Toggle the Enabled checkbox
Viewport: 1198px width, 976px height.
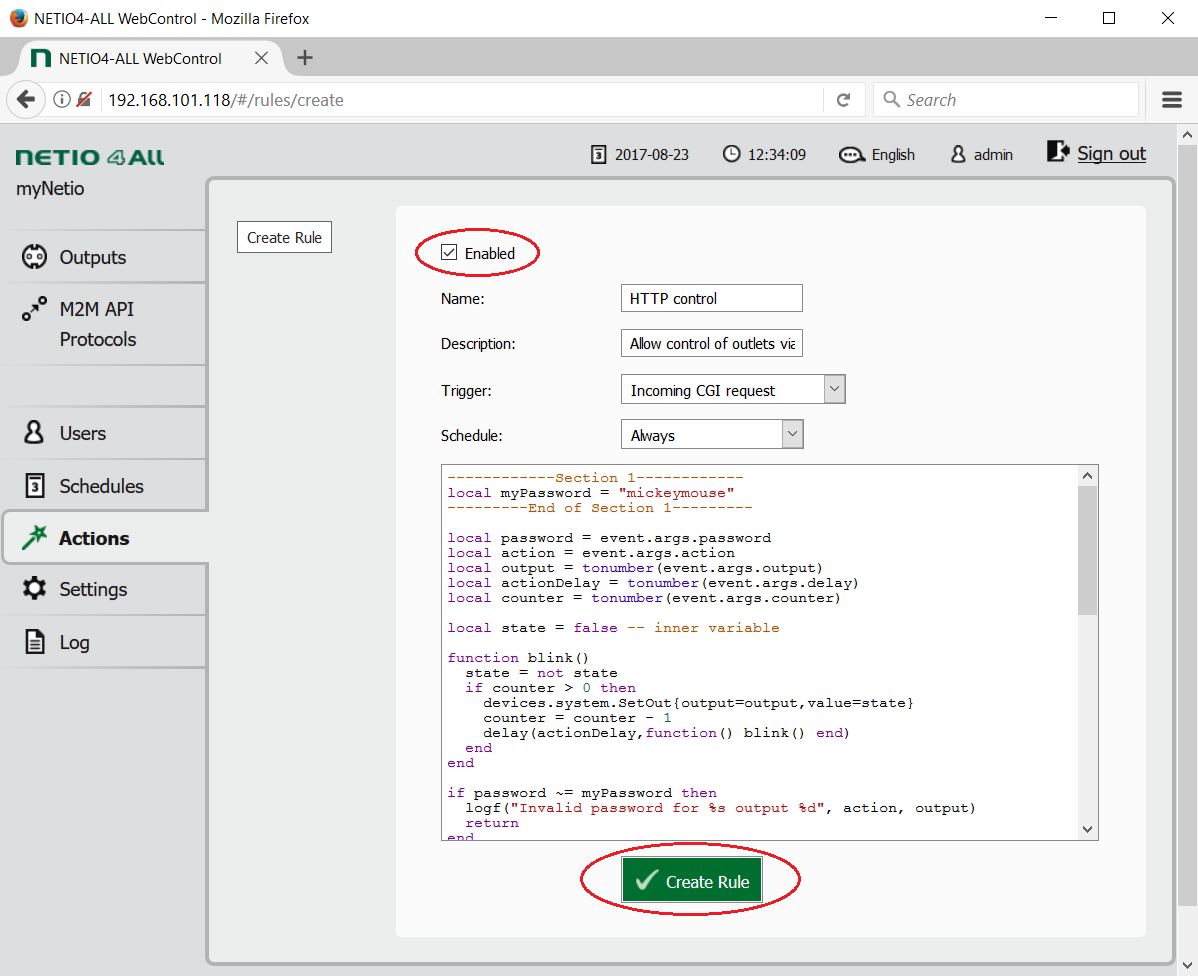click(x=449, y=253)
